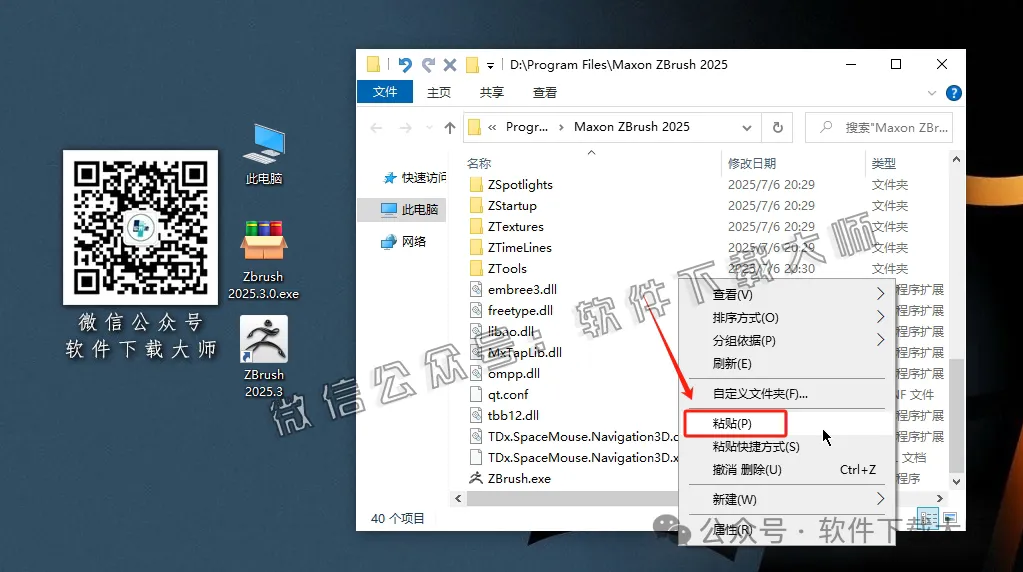Screen dimensions: 1023x572
Task: Refresh the folder with refresh button
Action: [778, 128]
